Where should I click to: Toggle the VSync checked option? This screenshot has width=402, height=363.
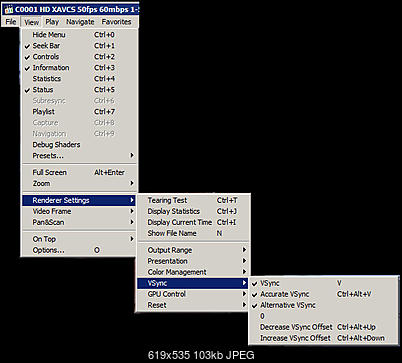(324, 283)
